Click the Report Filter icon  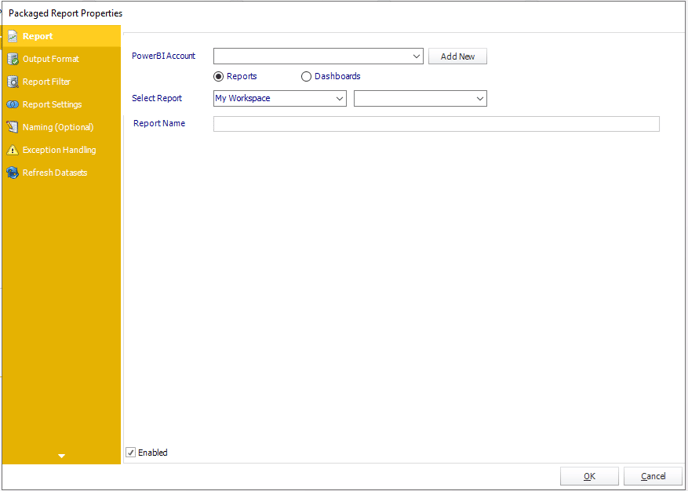[13, 82]
